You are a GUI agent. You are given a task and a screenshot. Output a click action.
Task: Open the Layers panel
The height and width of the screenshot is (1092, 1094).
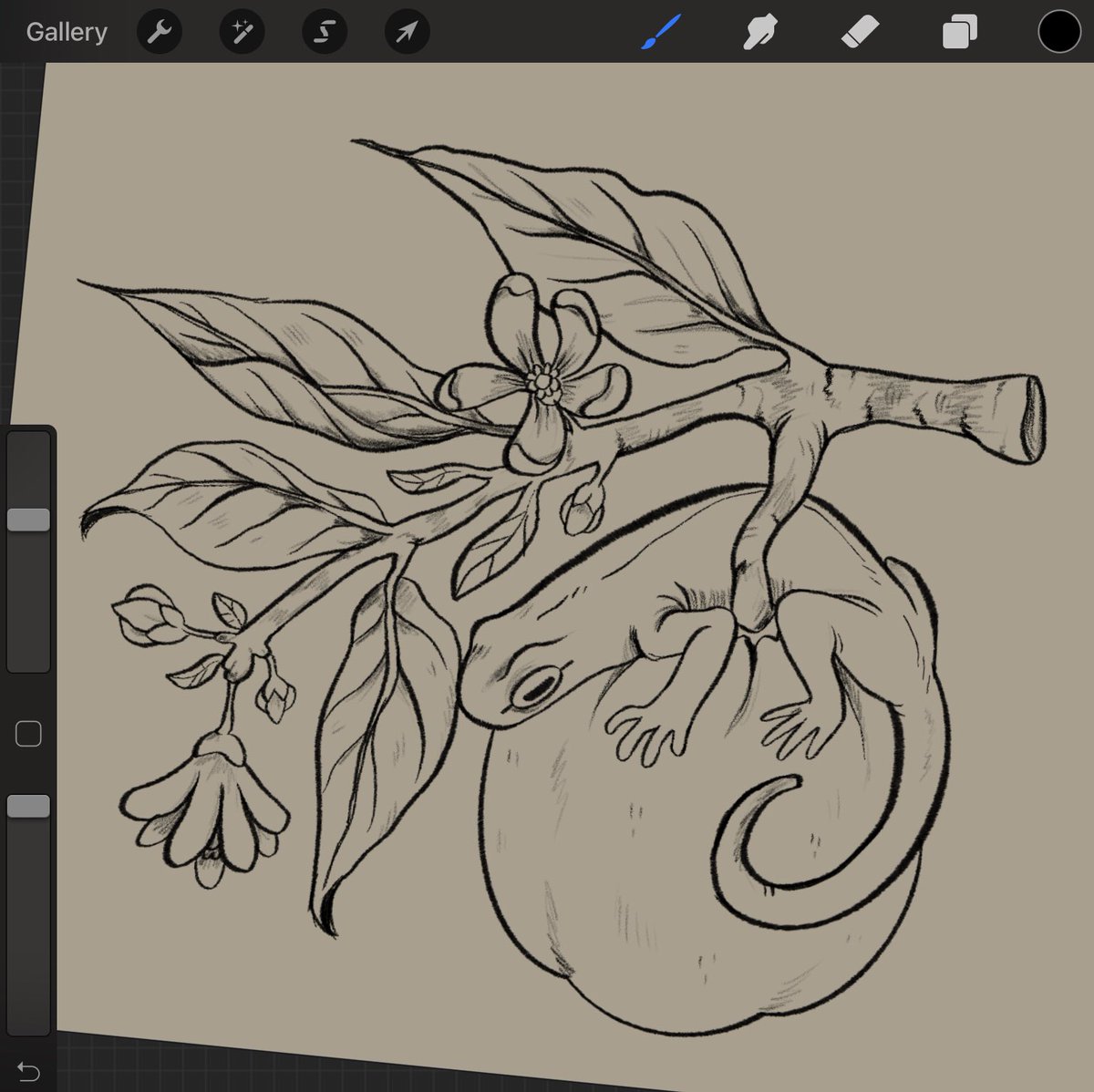[x=959, y=32]
